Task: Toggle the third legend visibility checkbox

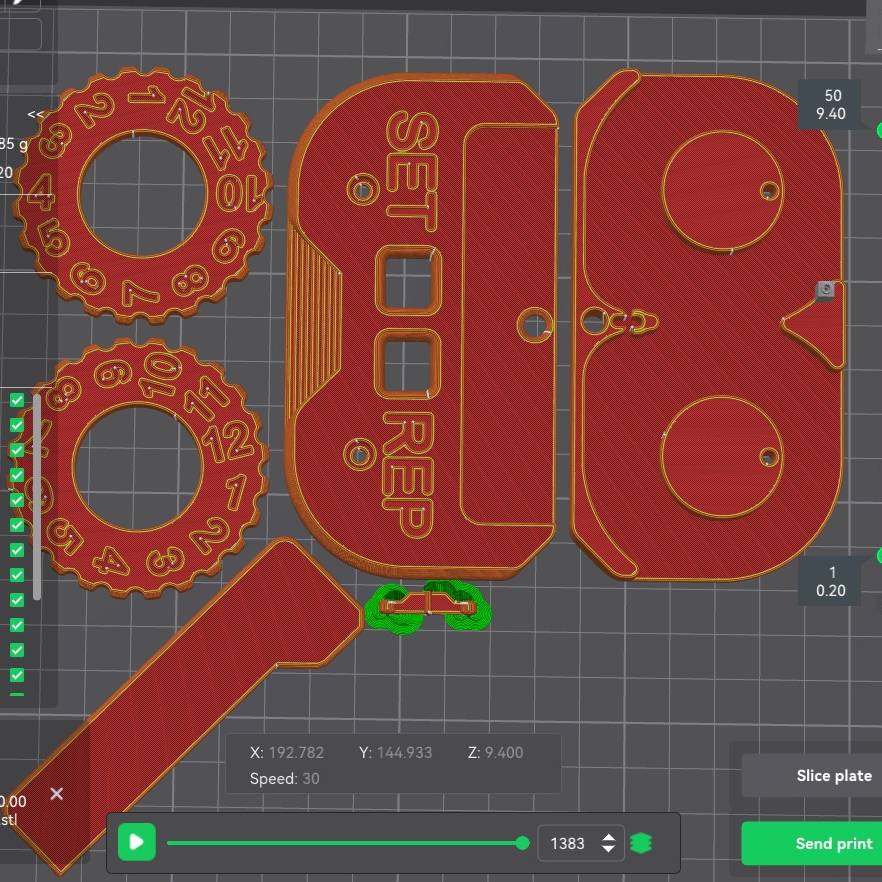Action: pos(17,450)
